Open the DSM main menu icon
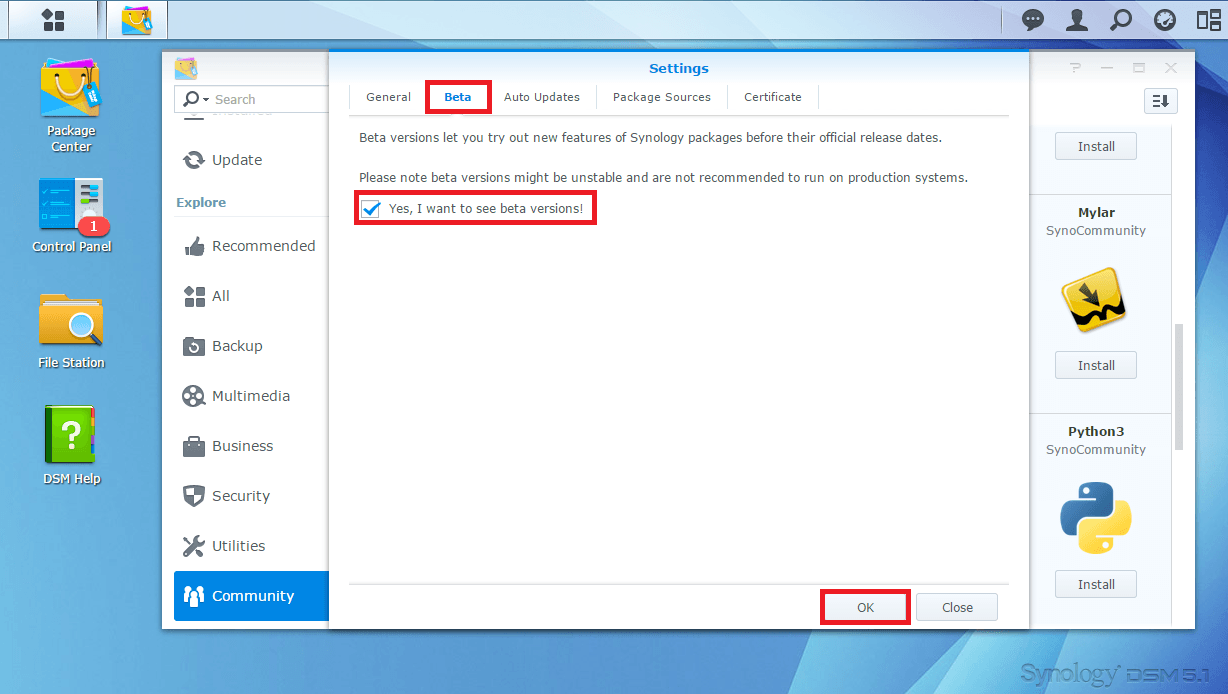The image size is (1228, 694). (x=53, y=20)
